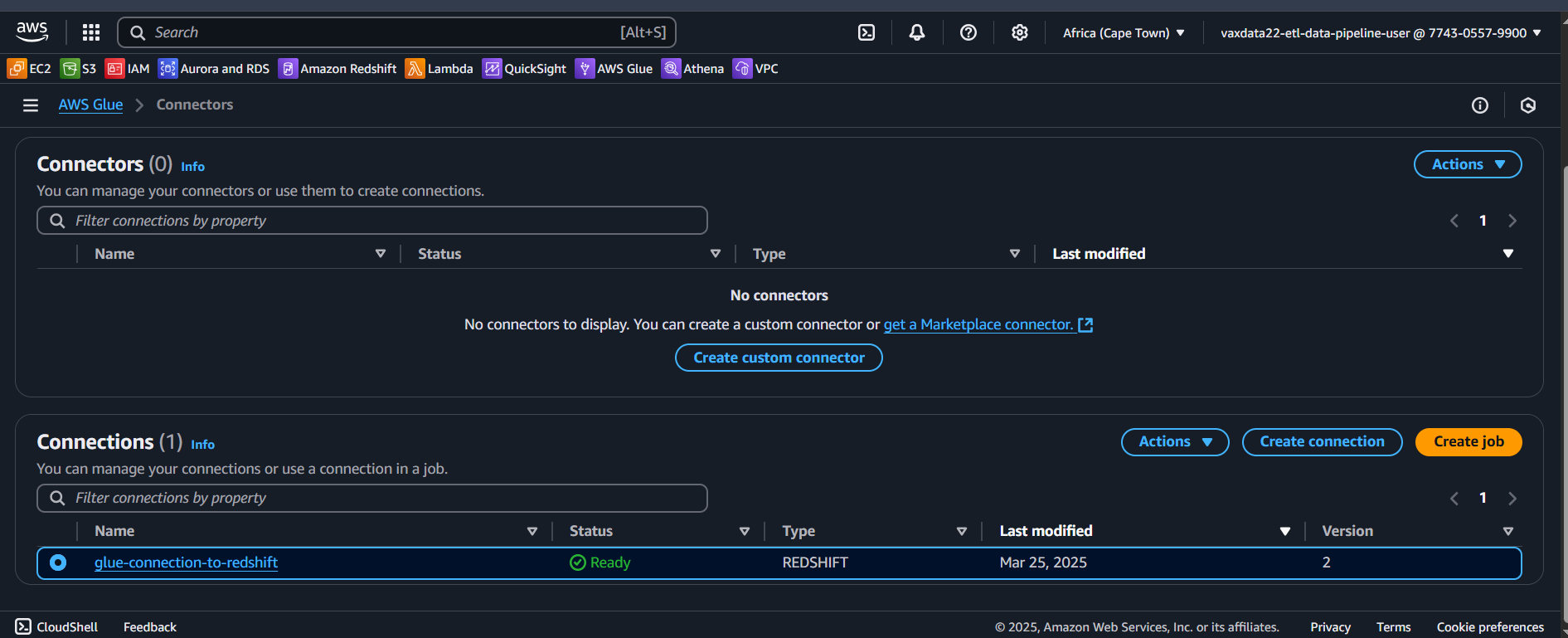The image size is (1568, 638).
Task: Open Cookie preferences in footer
Action: 1490,627
